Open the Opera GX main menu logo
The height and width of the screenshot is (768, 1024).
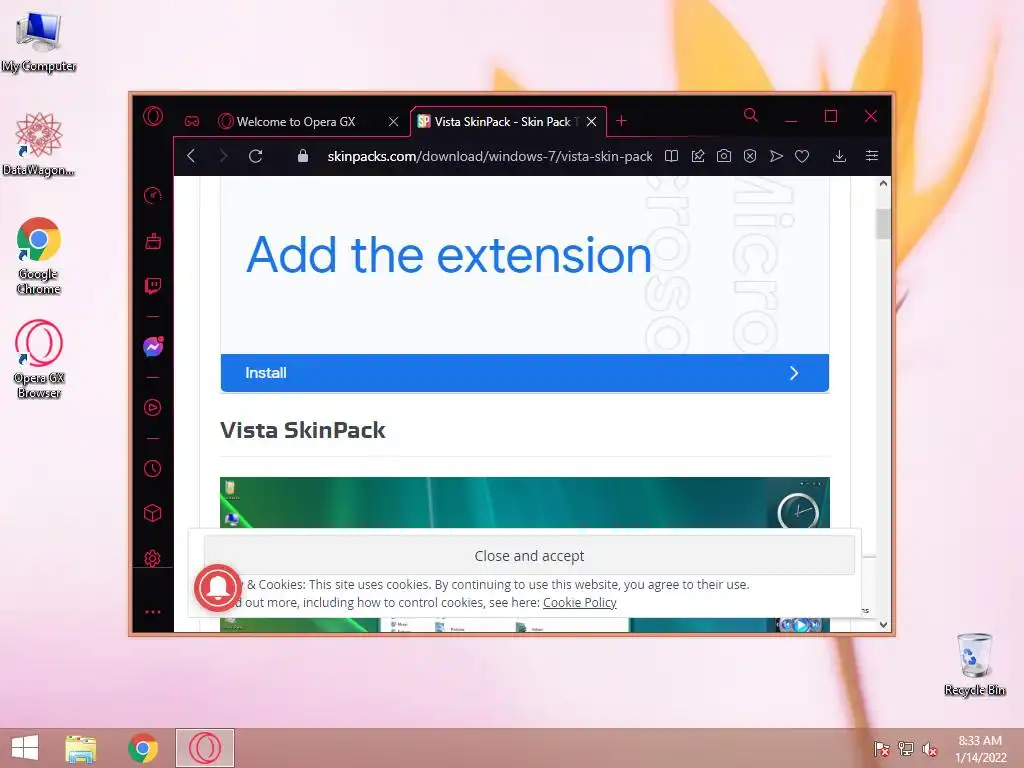click(x=153, y=117)
